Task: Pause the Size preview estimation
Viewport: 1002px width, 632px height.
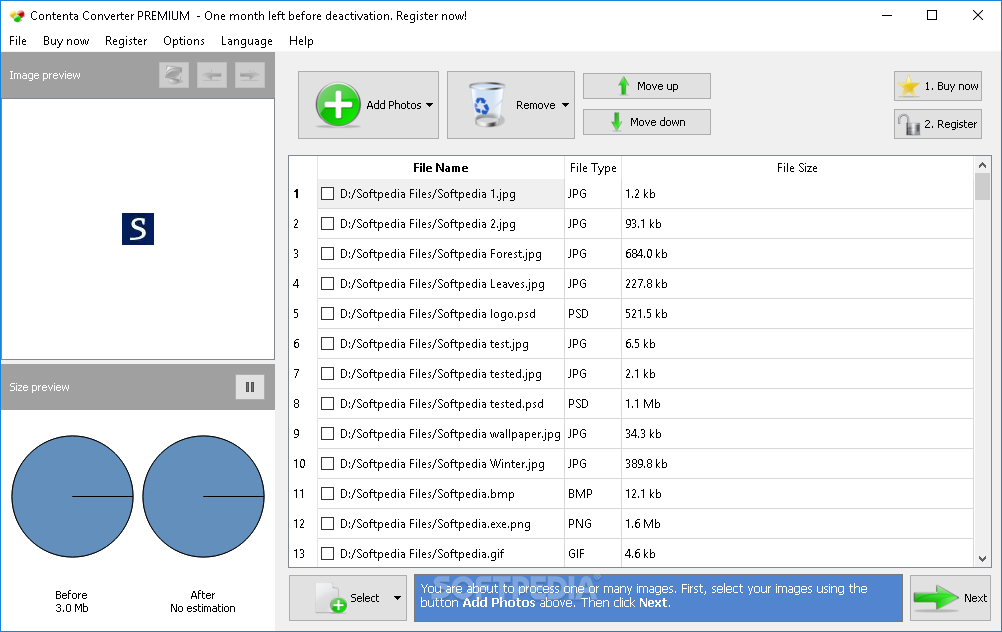Action: point(250,387)
